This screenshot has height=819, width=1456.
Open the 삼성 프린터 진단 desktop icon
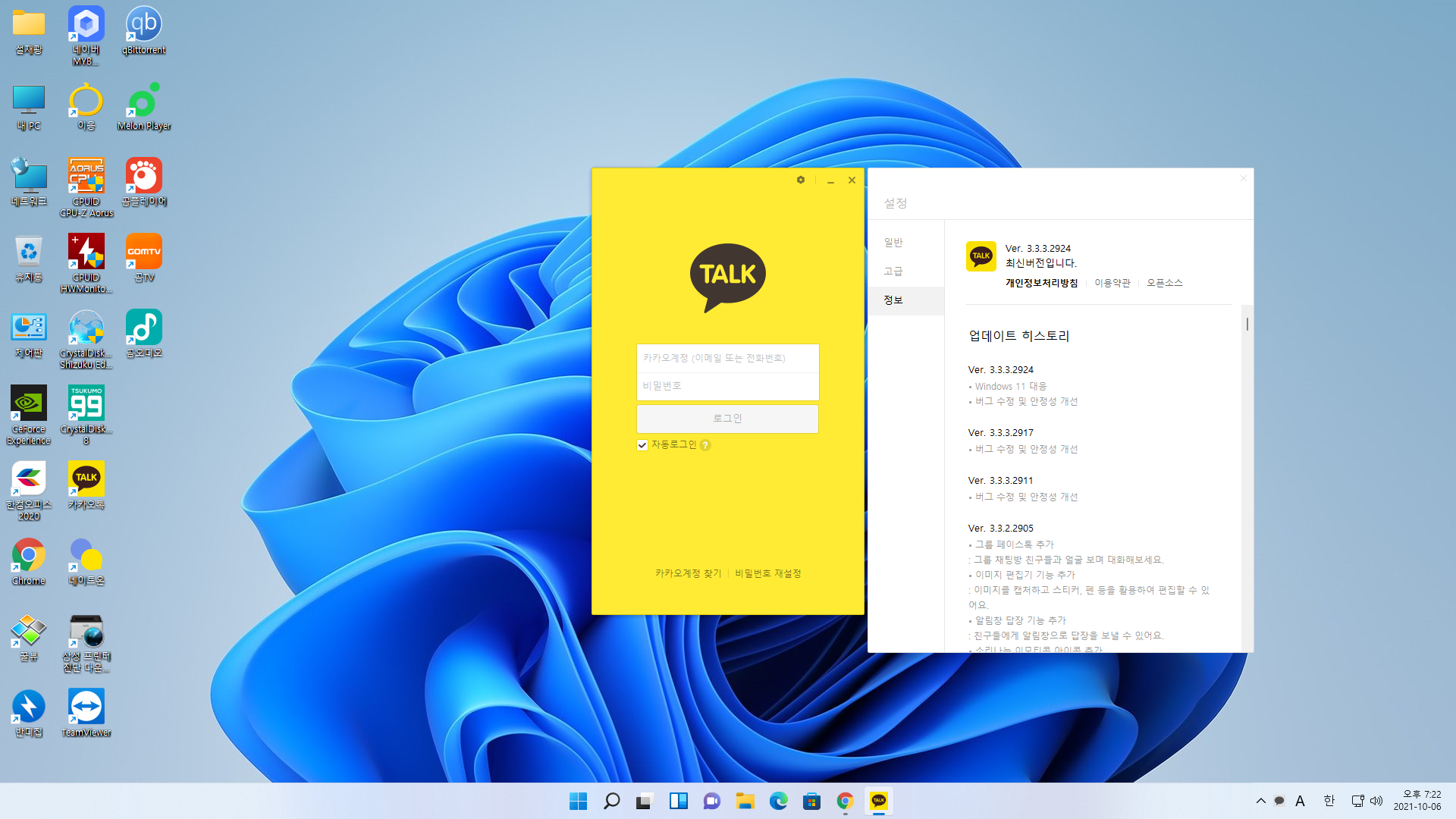(86, 642)
